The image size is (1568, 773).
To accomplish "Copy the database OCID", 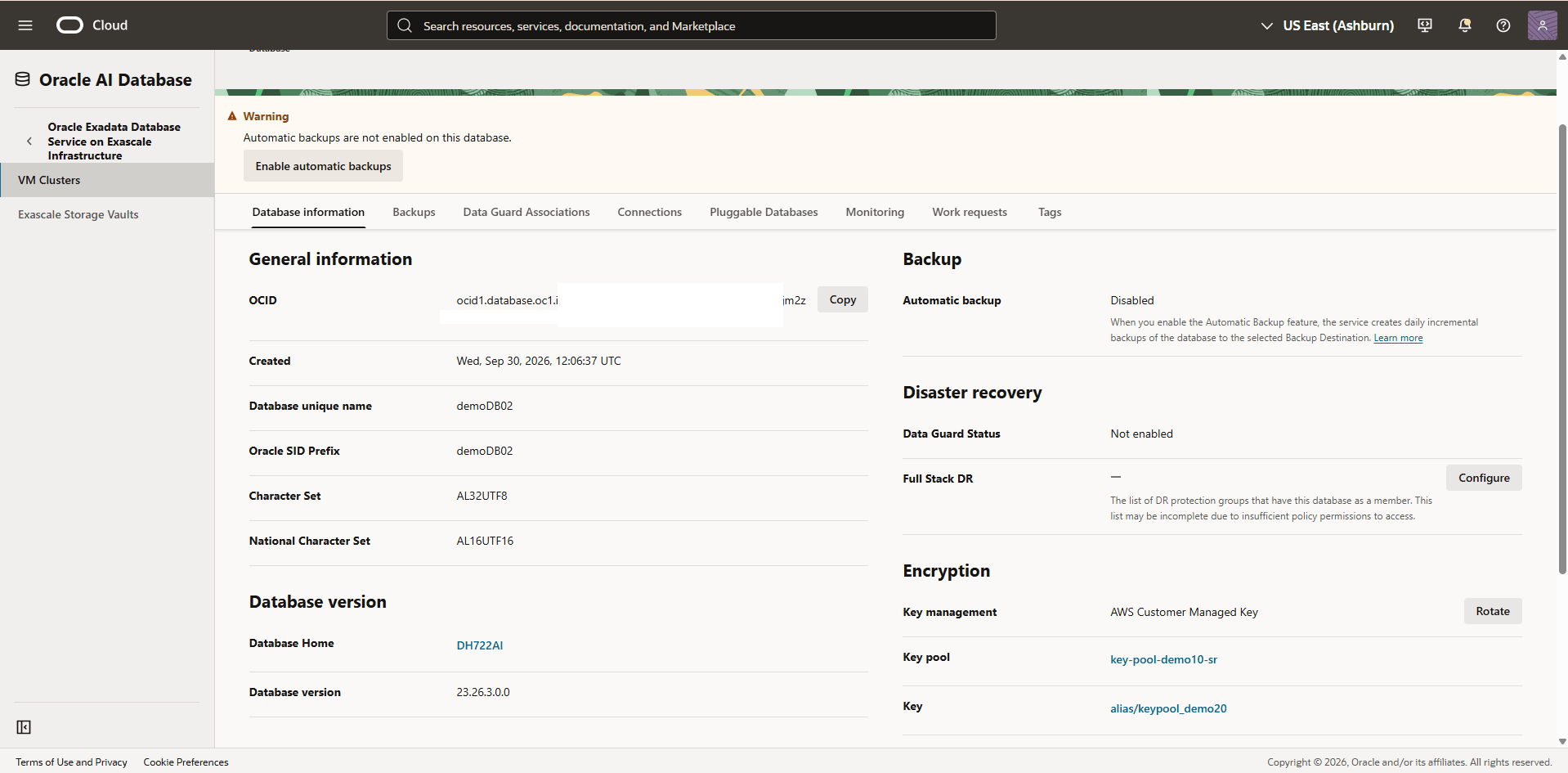I will tap(842, 299).
